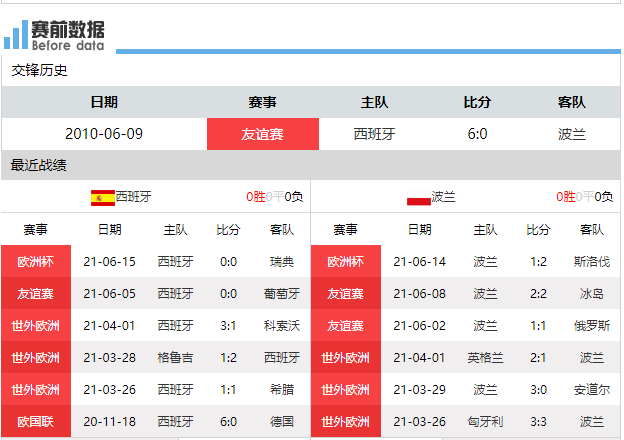624x440 pixels.
Task: Click the Spain flag icon
Action: point(102,197)
